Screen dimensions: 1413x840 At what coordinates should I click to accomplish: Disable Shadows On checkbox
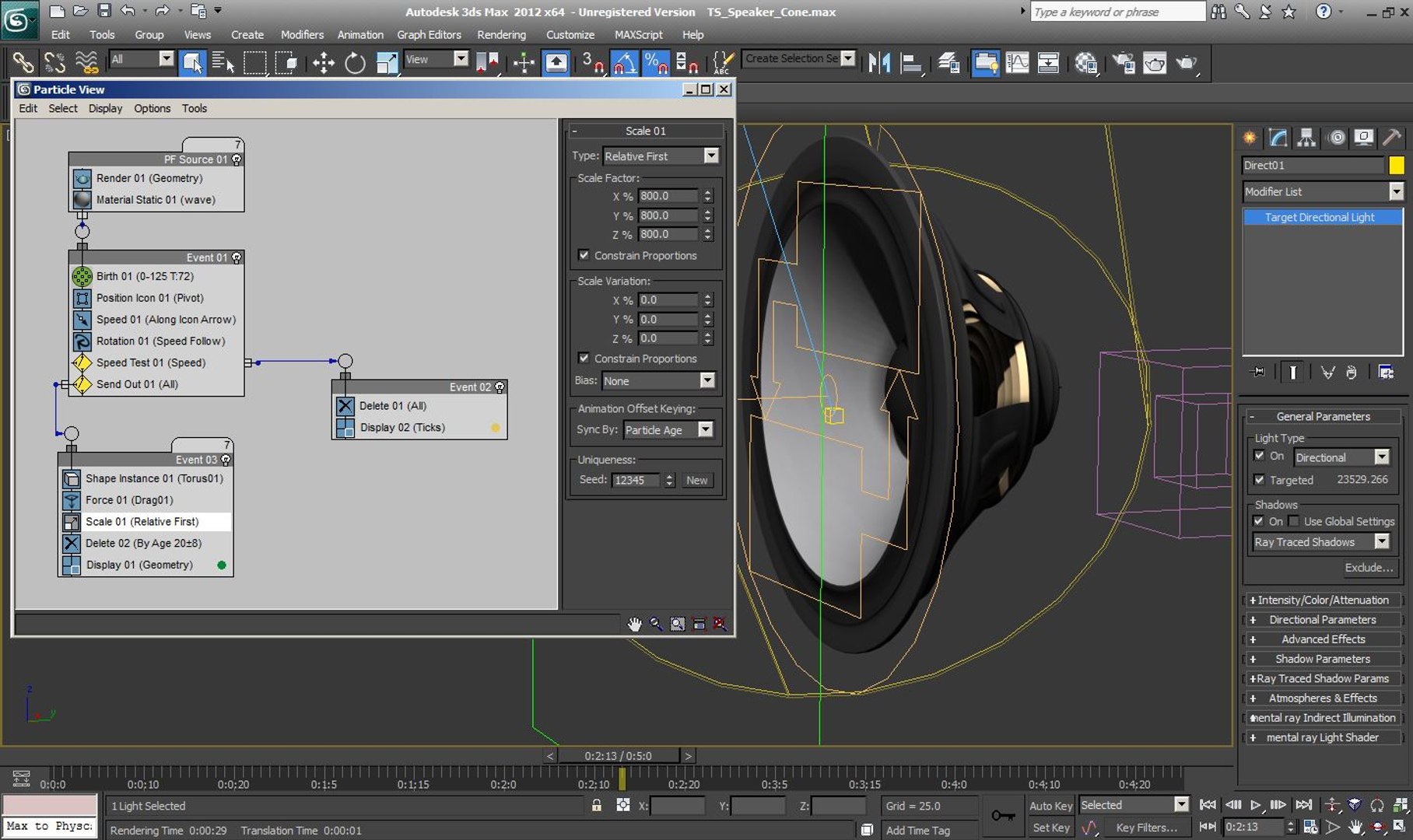coord(1259,521)
